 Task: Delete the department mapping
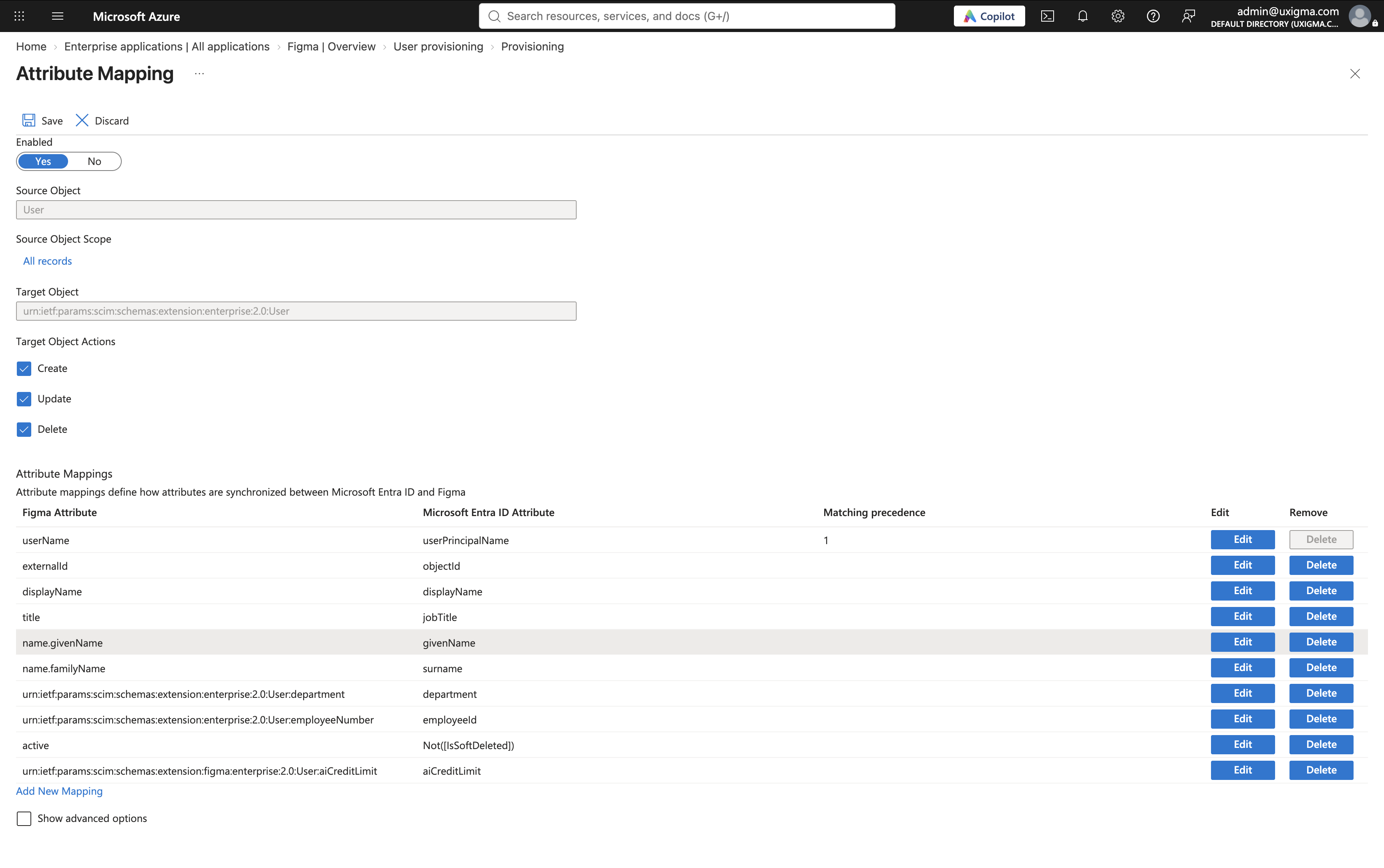(x=1321, y=693)
